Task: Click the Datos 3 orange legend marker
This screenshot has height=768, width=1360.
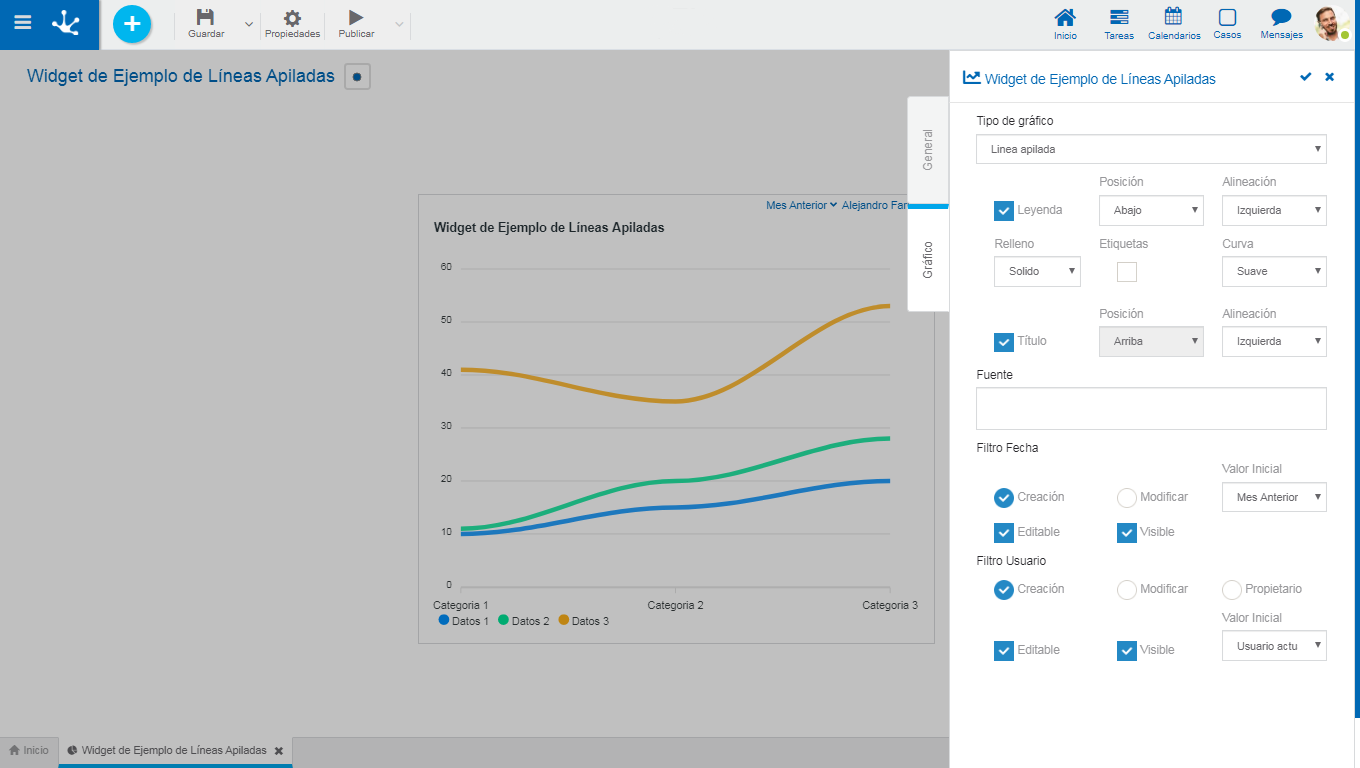Action: (x=564, y=620)
